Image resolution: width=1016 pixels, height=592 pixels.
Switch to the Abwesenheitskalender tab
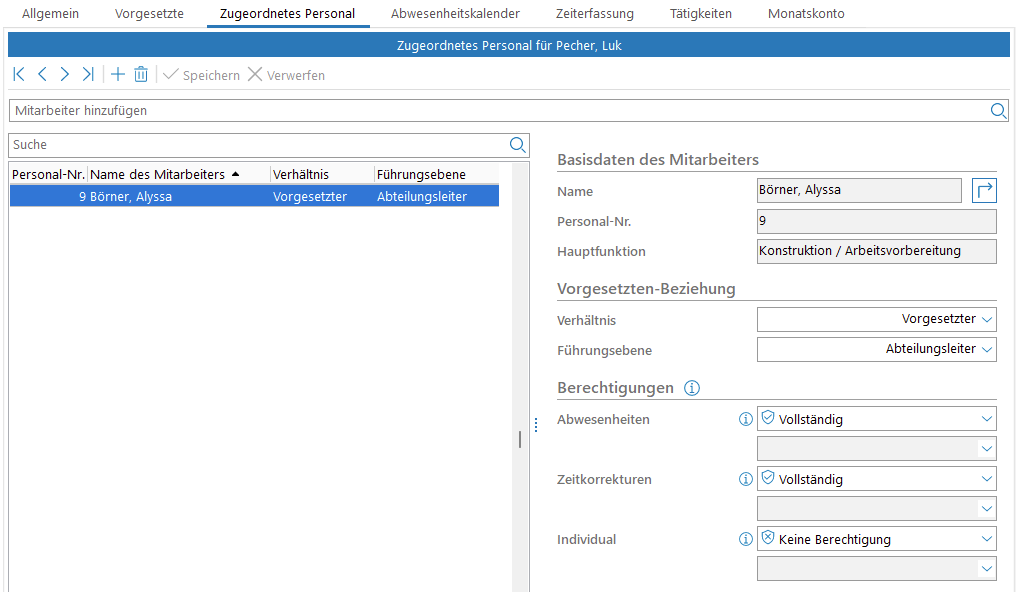click(455, 14)
